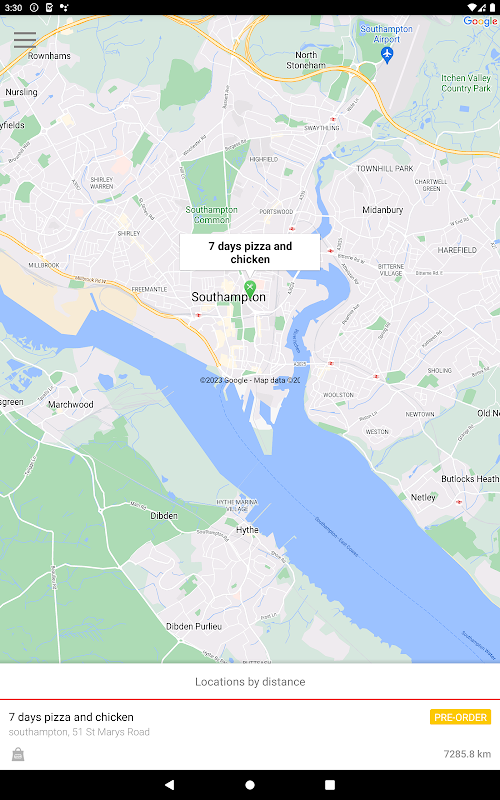Click the Netley label on map

point(423,497)
